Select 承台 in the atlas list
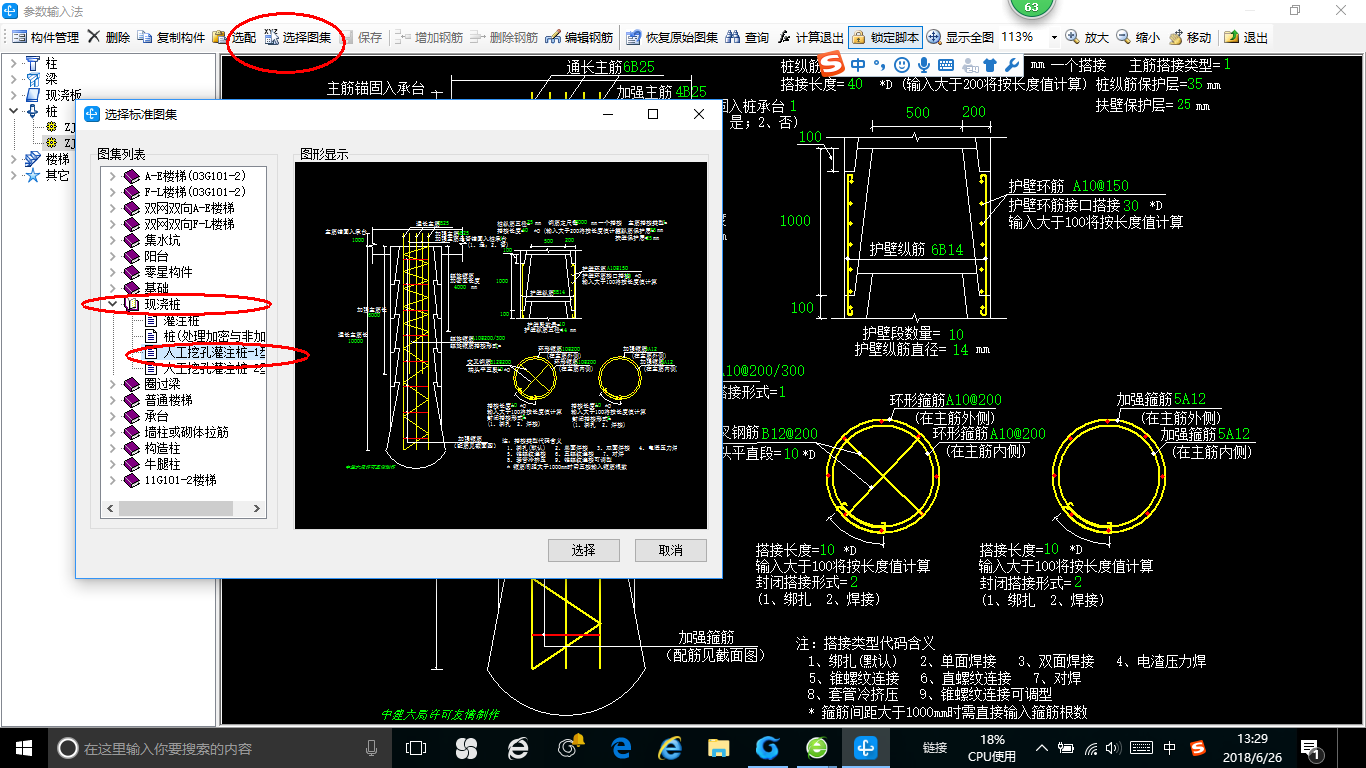Image resolution: width=1366 pixels, height=768 pixels. [x=156, y=416]
